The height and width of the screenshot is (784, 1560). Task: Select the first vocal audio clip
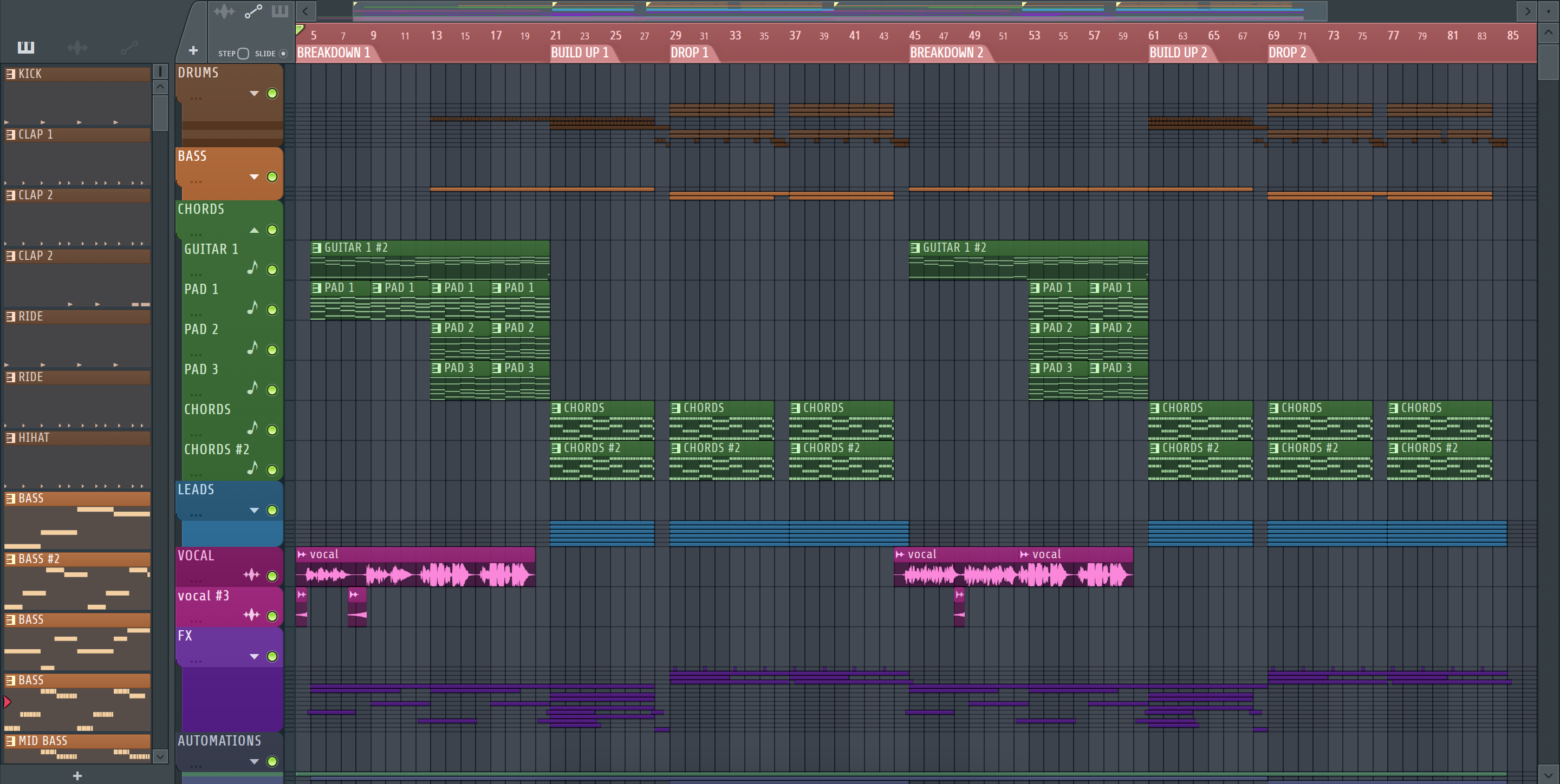(x=415, y=567)
